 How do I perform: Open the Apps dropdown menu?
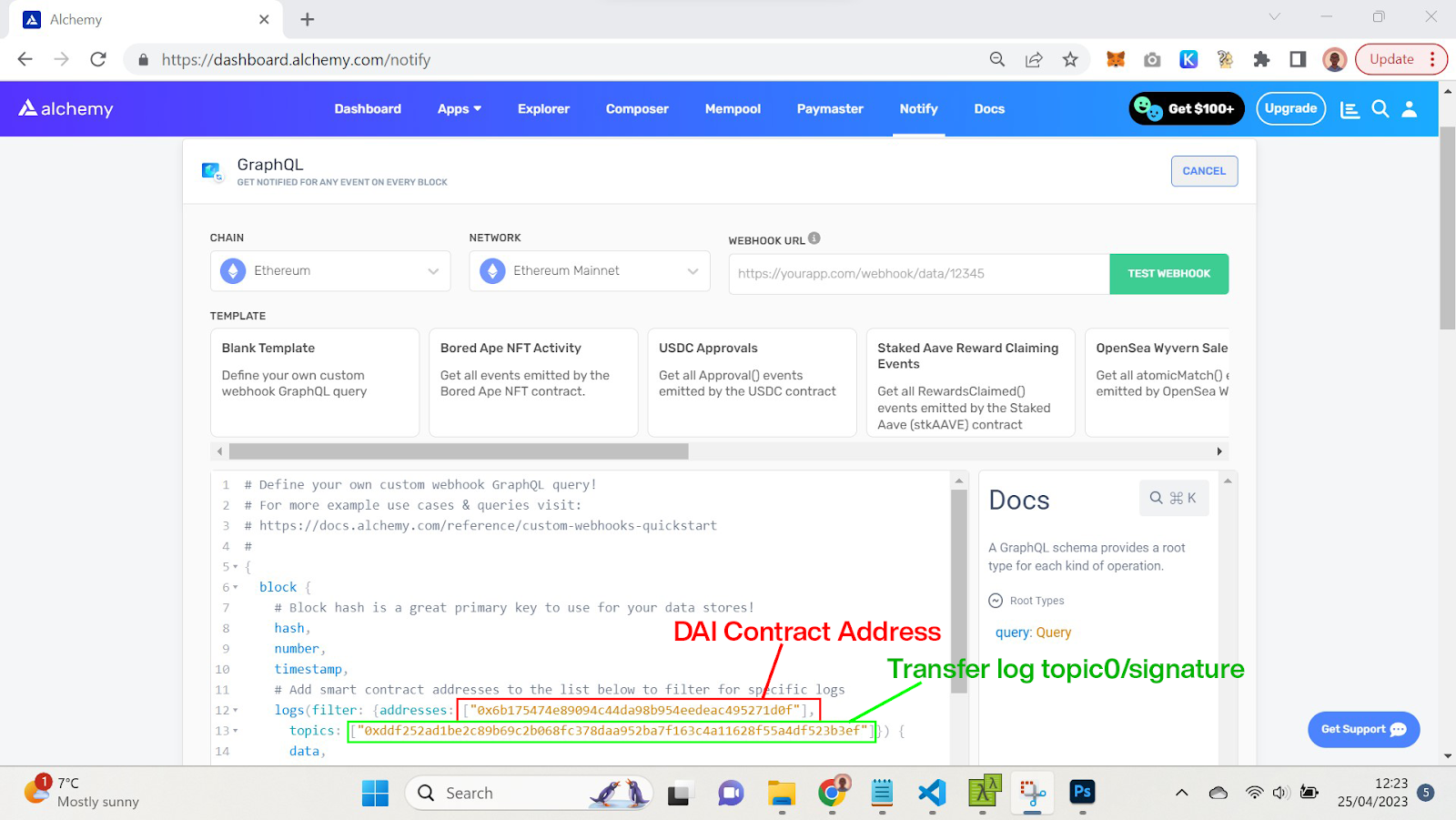tap(459, 109)
